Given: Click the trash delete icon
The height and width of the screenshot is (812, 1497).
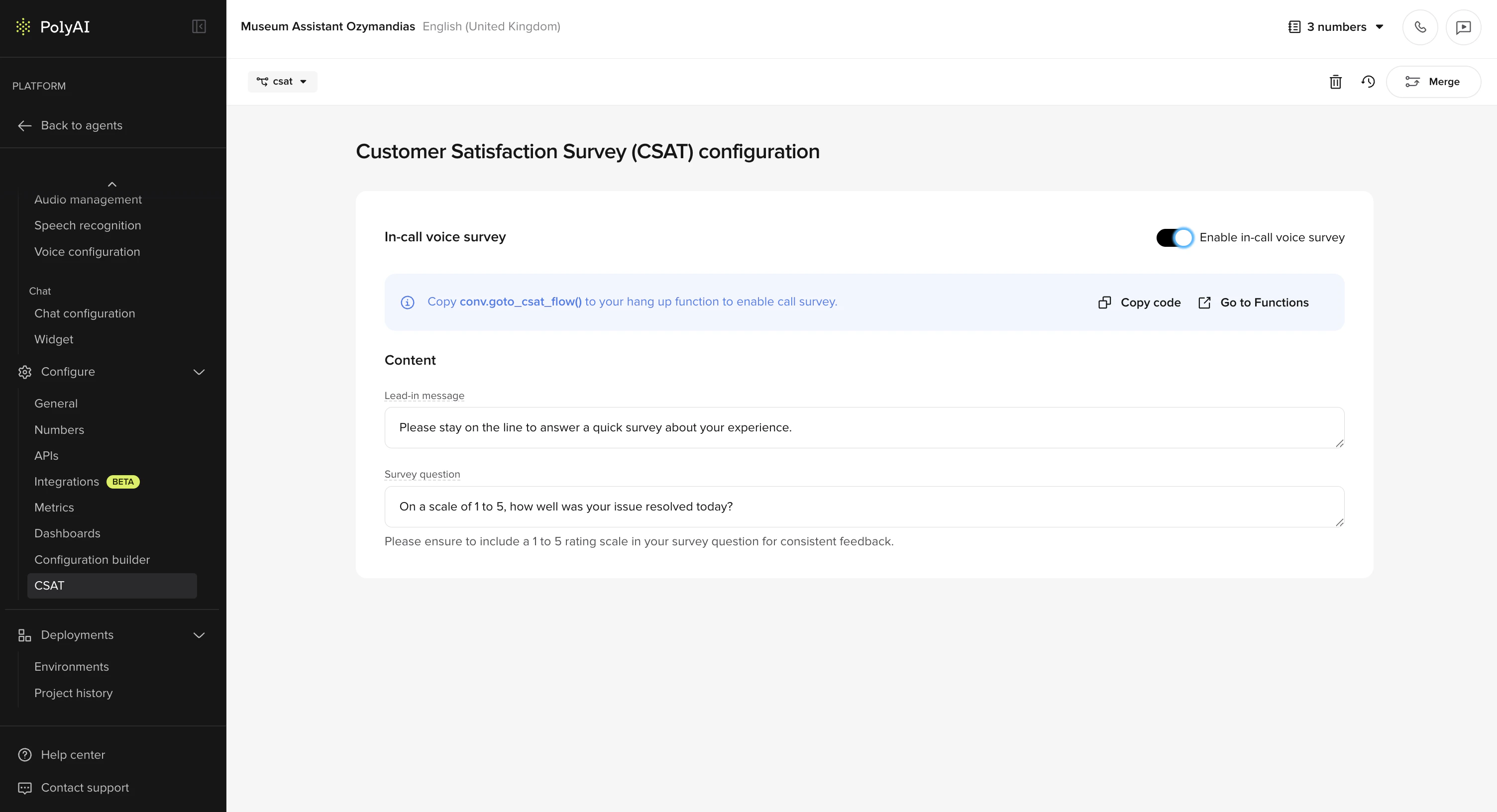Looking at the screenshot, I should (1335, 82).
